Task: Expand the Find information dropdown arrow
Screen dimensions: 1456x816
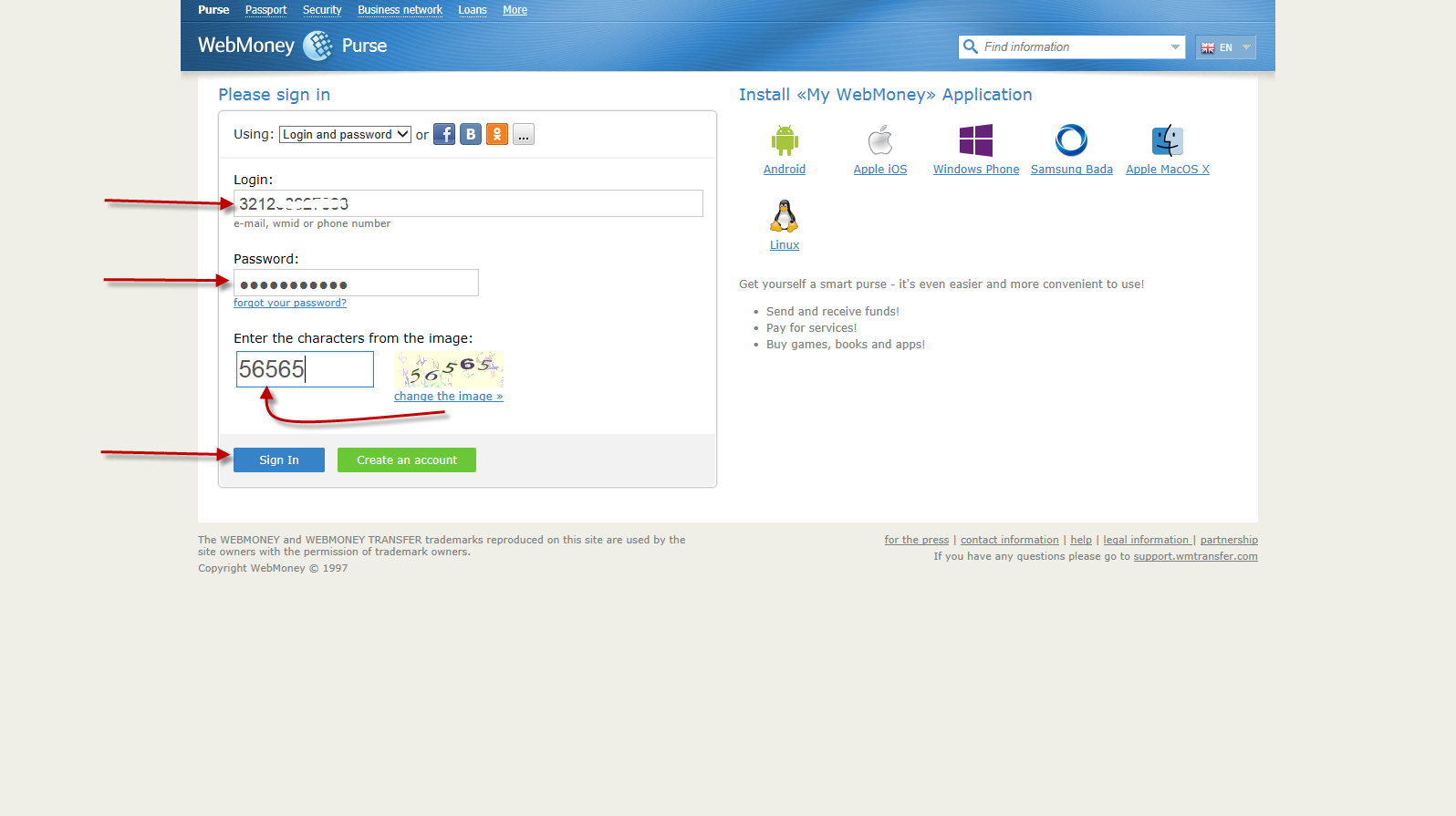Action: point(1175,46)
